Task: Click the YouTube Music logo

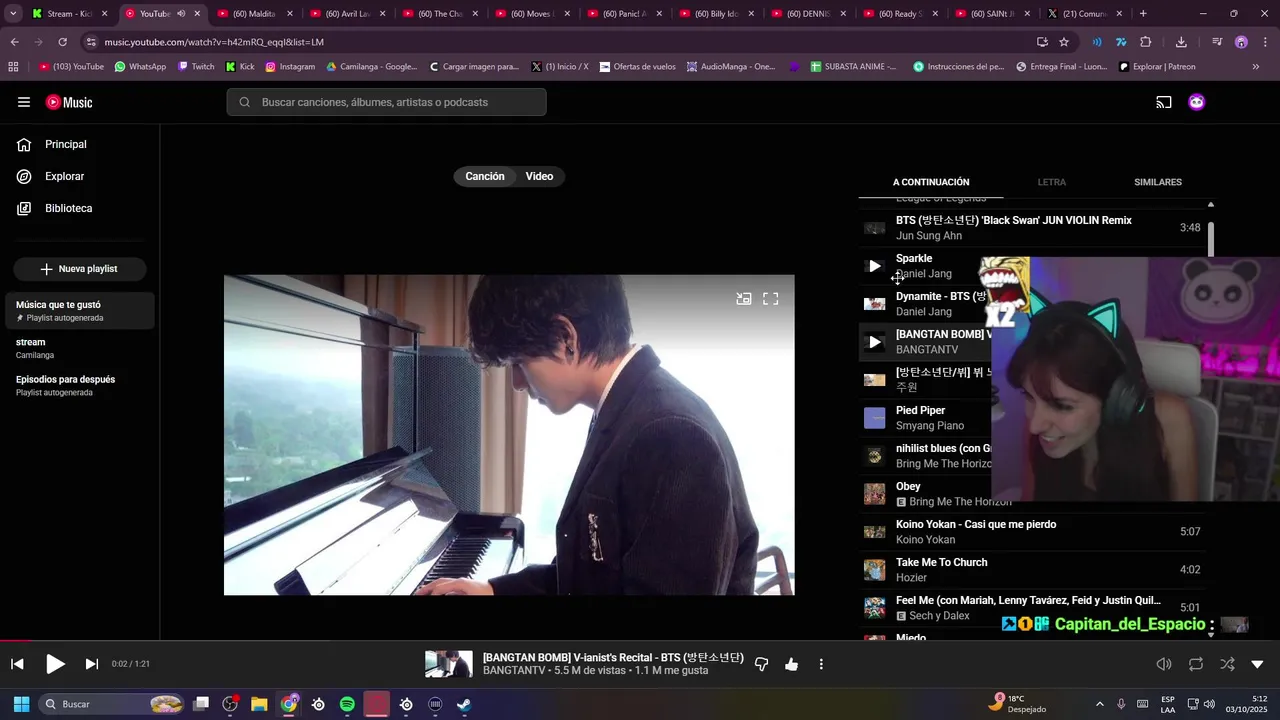Action: 69,102
